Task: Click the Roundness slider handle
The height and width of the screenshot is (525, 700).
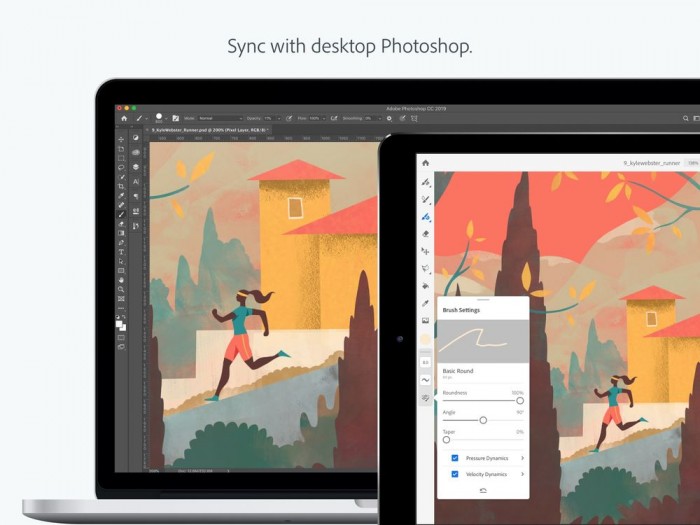Action: pyautogui.click(x=520, y=400)
